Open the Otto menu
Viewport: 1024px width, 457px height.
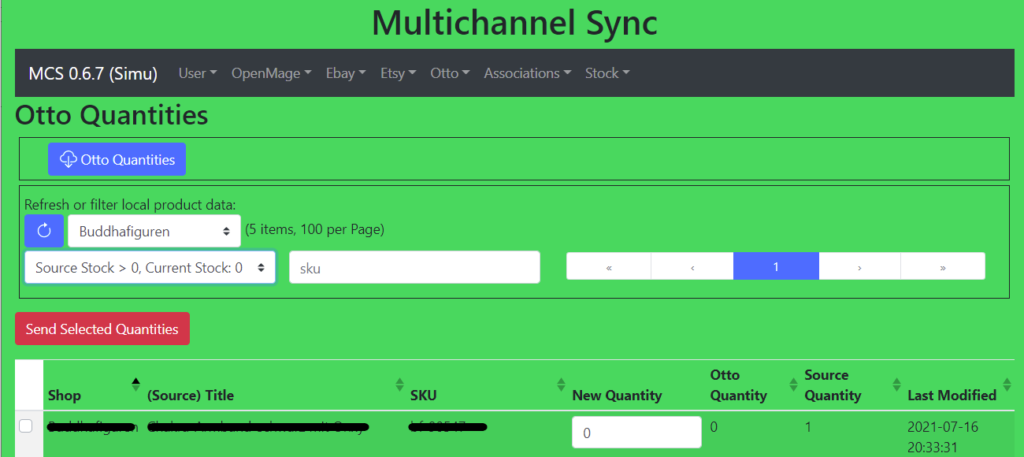click(449, 73)
